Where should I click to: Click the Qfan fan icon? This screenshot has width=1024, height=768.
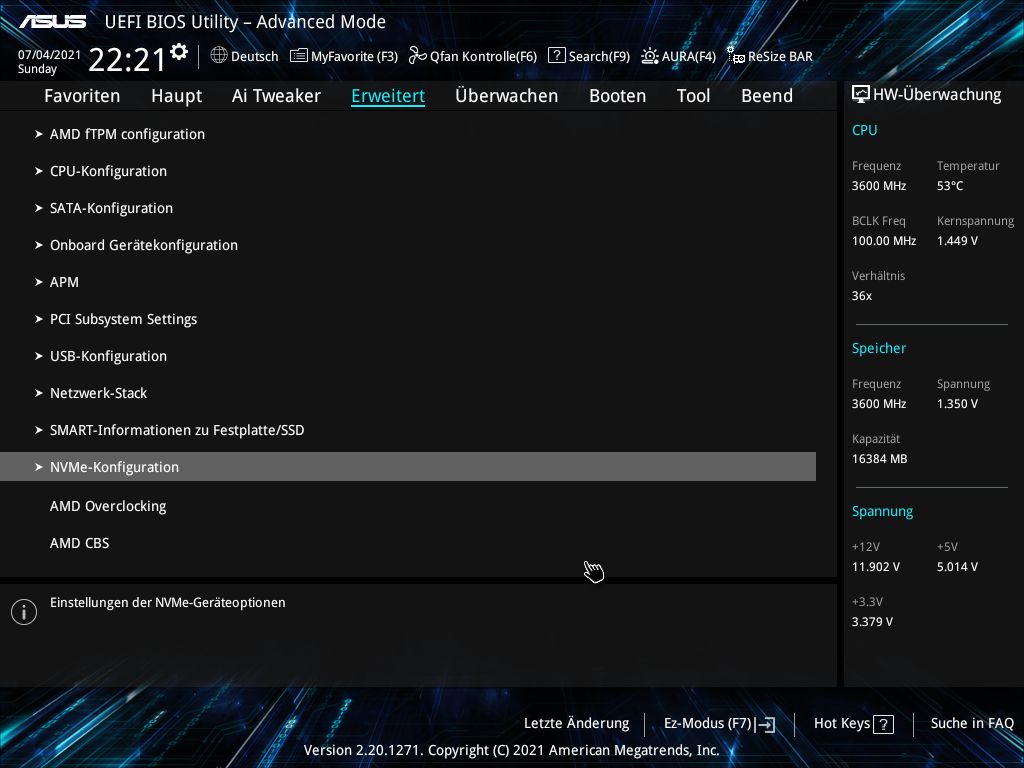click(x=417, y=56)
